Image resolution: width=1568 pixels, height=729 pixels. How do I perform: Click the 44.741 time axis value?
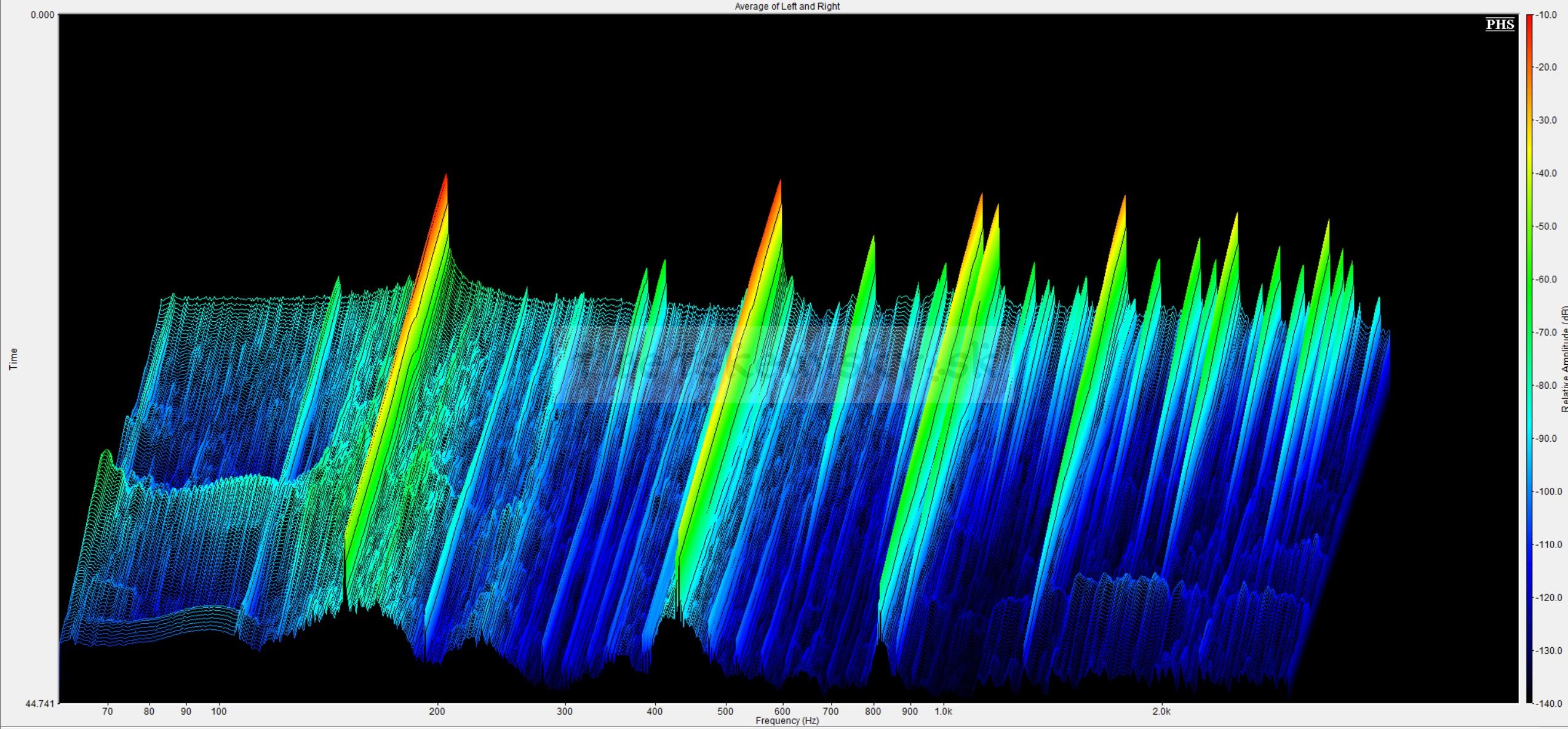point(40,703)
